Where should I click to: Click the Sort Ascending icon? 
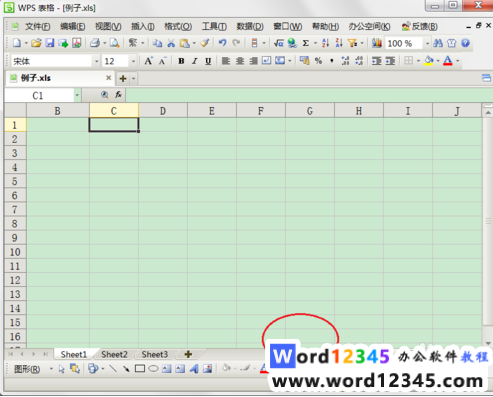click(x=325, y=43)
